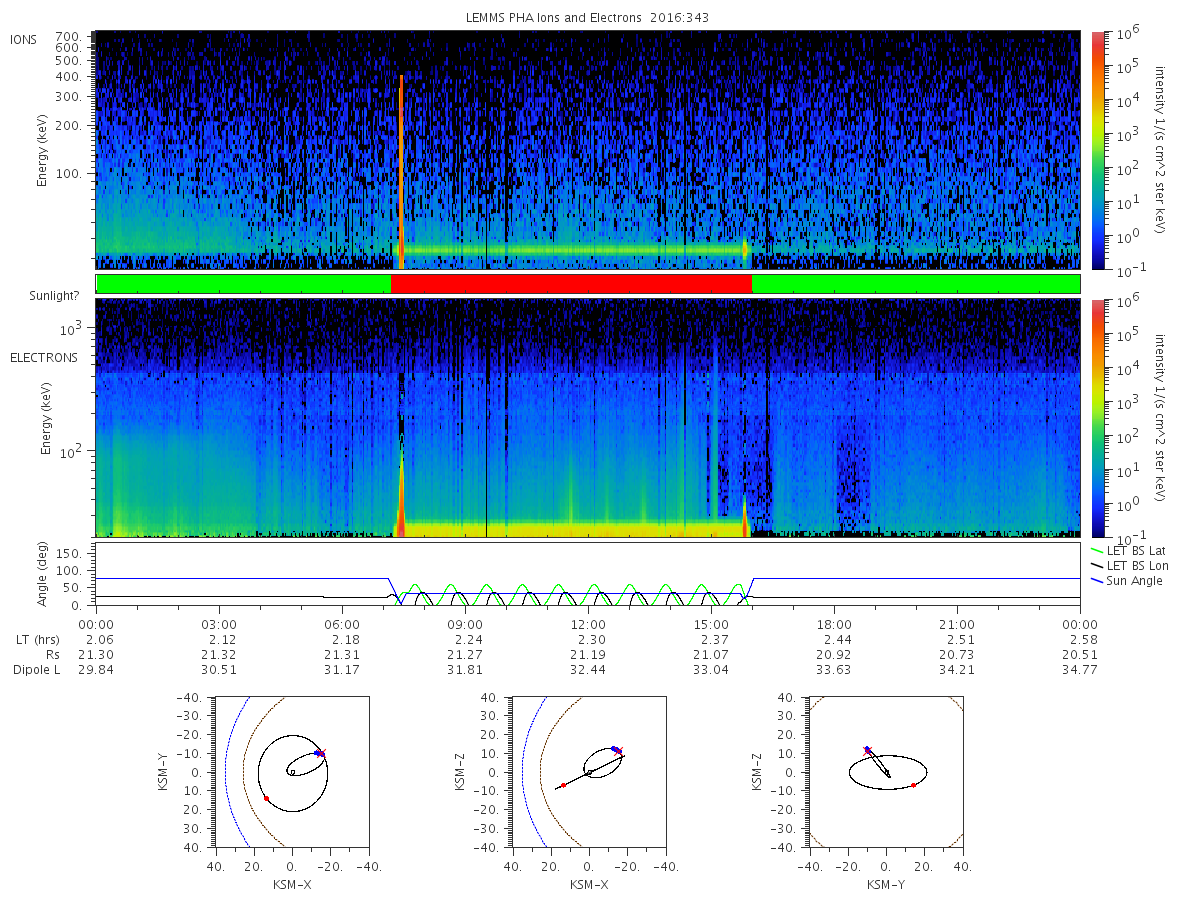Click the LET BS Lat legend entry

(x=1133, y=550)
